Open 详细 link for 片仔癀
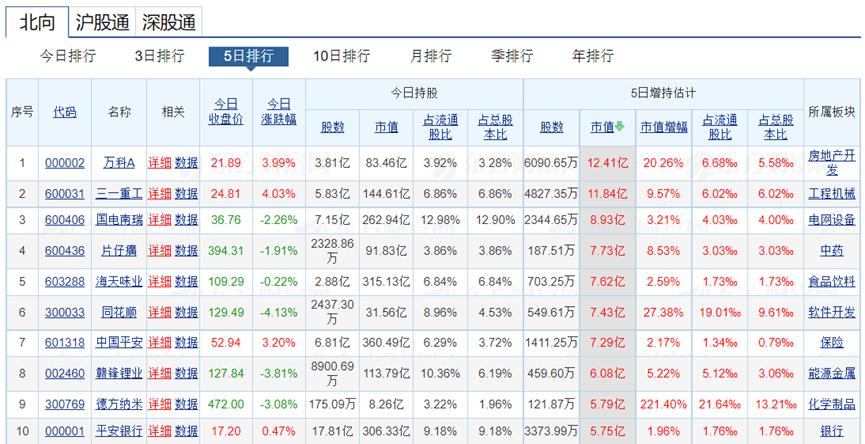865x444 pixels. point(159,250)
